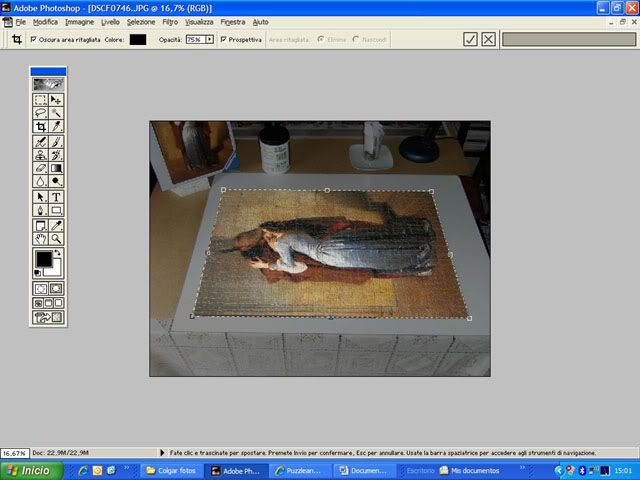Image resolution: width=640 pixels, height=480 pixels.
Task: Open the Visualizza menu
Action: [x=199, y=22]
